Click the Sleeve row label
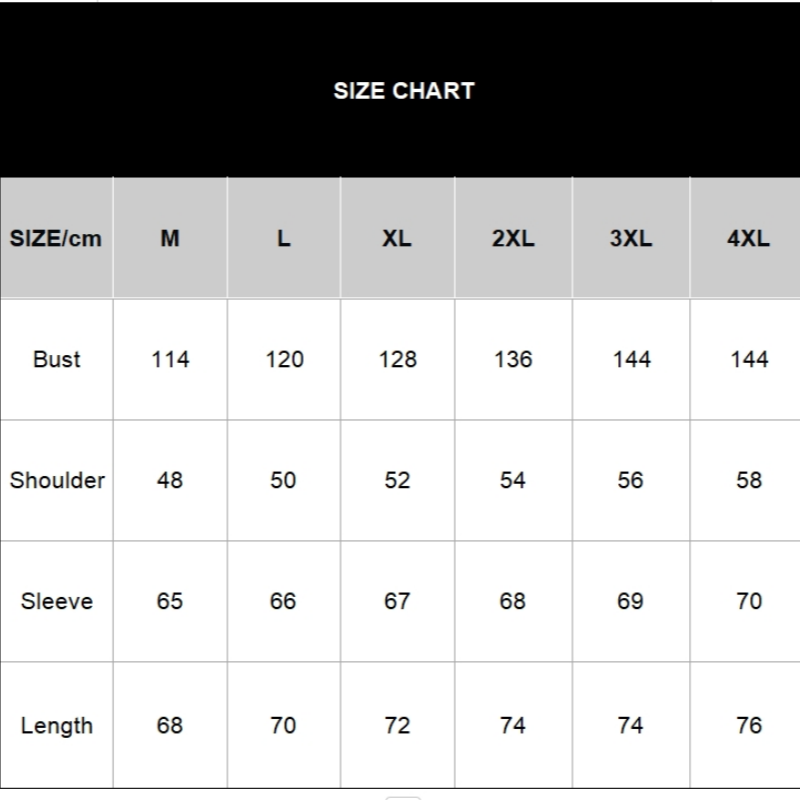 56,601
